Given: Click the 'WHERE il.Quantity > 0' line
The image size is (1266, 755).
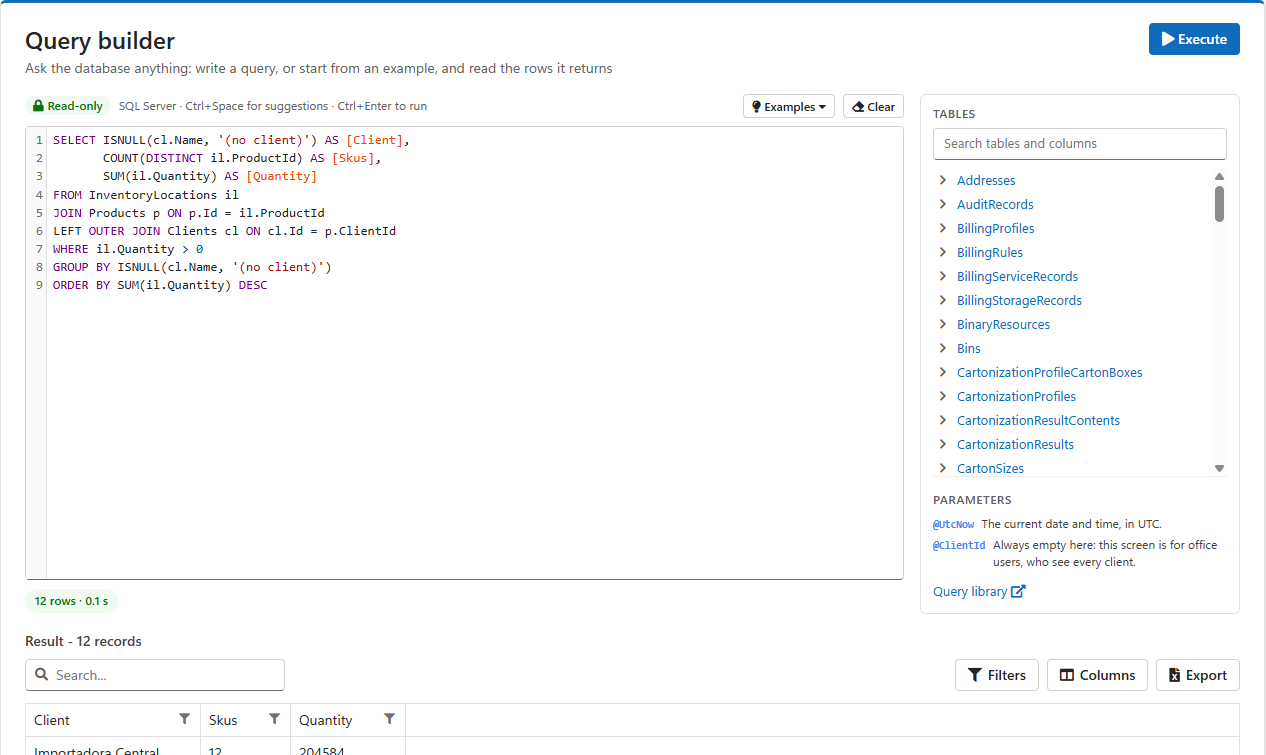Looking at the screenshot, I should pyautogui.click(x=128, y=249).
